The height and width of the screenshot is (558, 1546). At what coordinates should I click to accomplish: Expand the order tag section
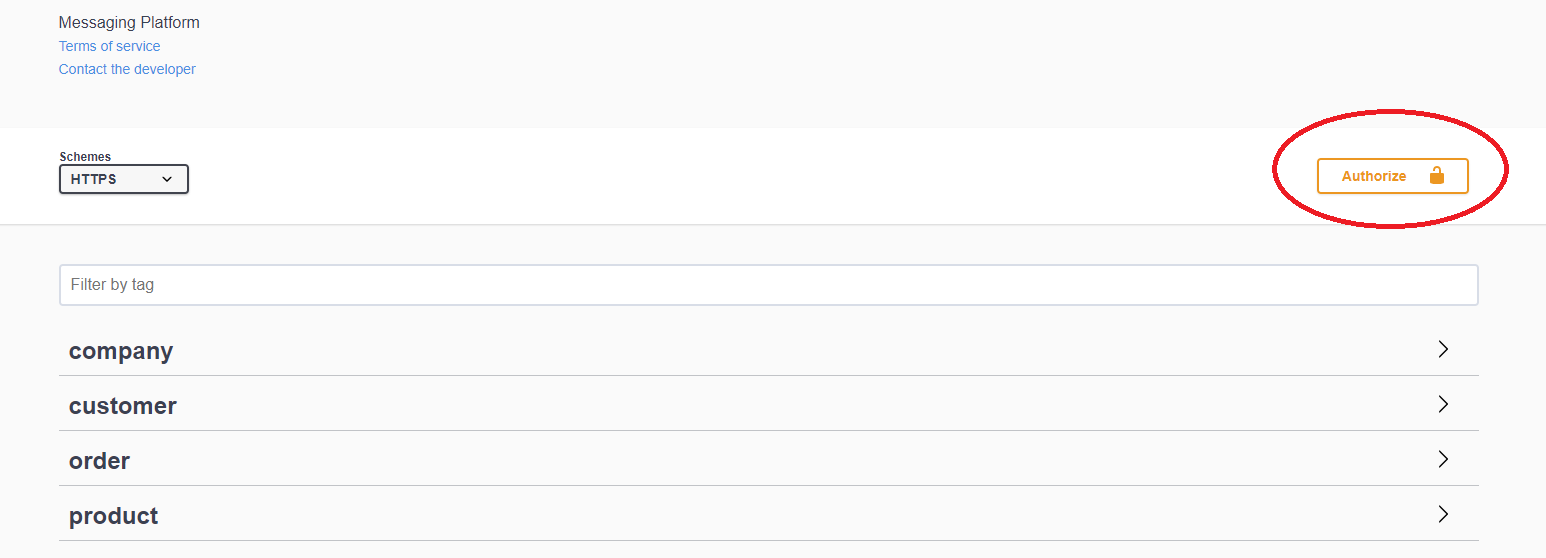tap(100, 461)
